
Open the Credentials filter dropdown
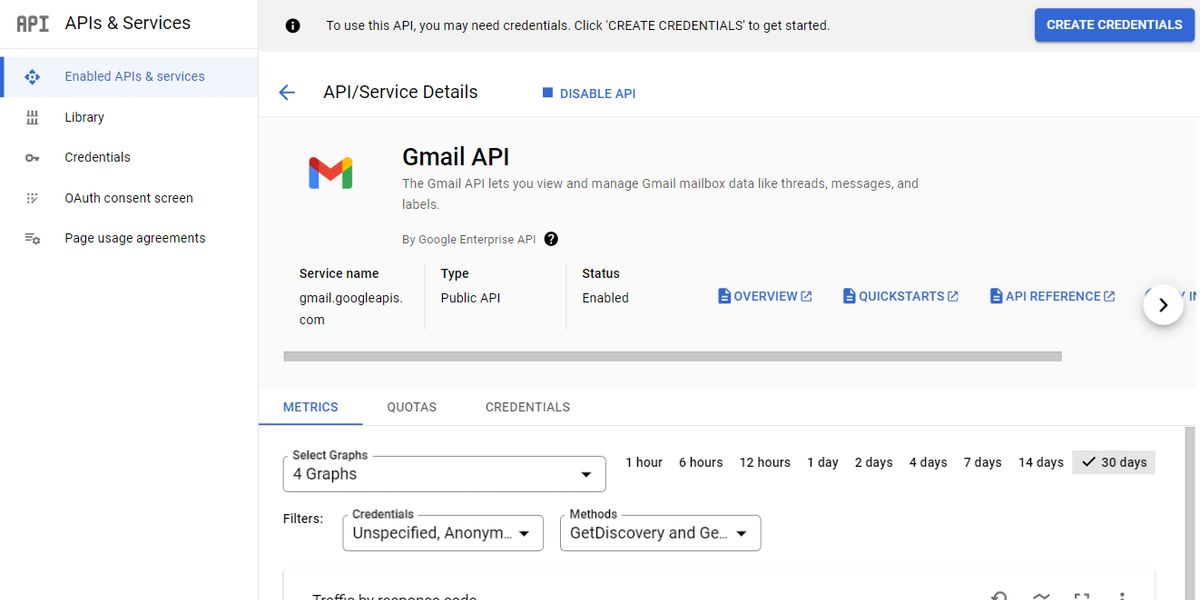click(x=443, y=533)
